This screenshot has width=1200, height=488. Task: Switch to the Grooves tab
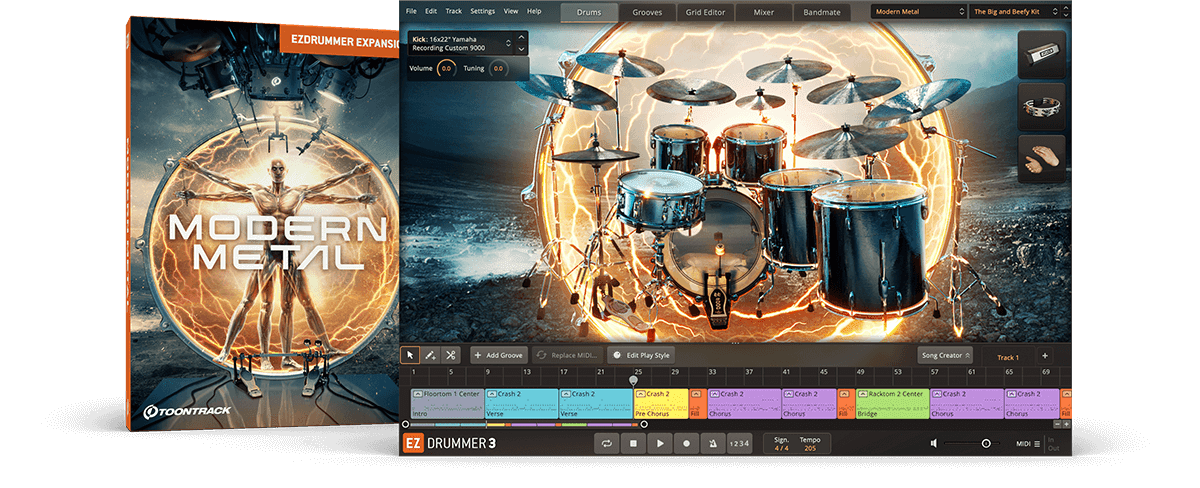tap(647, 12)
